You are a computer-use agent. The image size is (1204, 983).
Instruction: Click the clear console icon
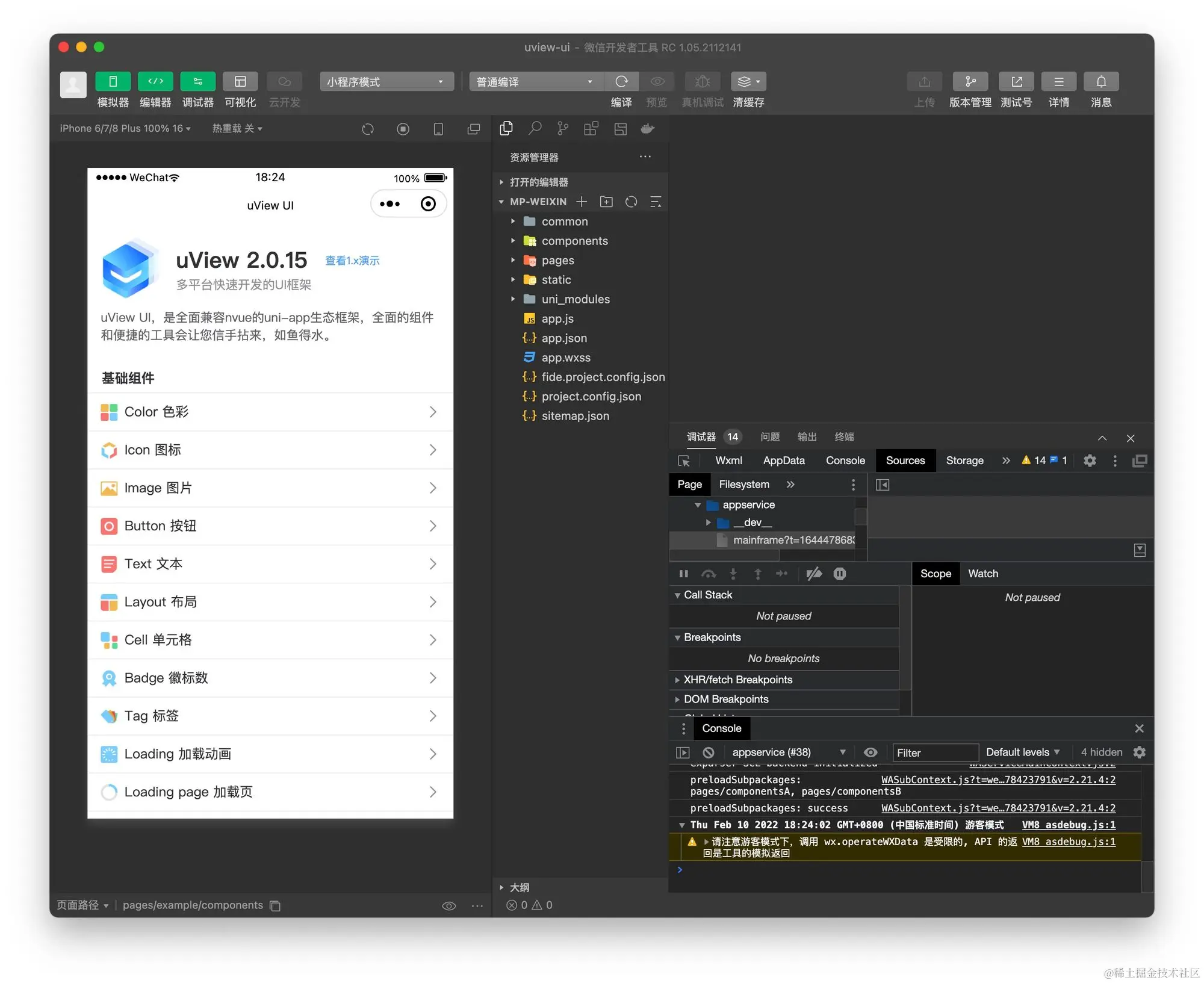[709, 752]
